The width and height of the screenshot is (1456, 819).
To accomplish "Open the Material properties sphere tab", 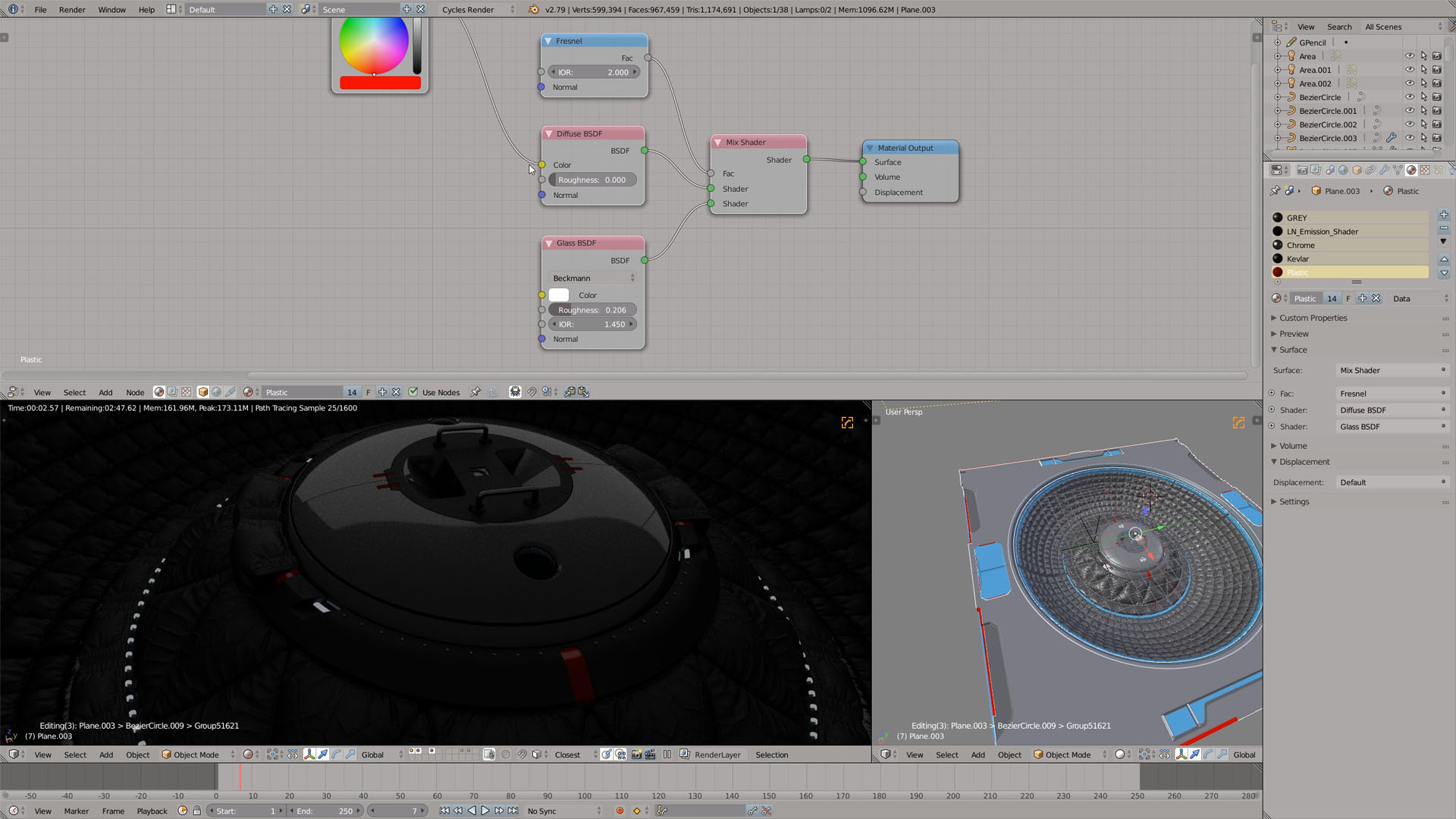I will (1411, 170).
